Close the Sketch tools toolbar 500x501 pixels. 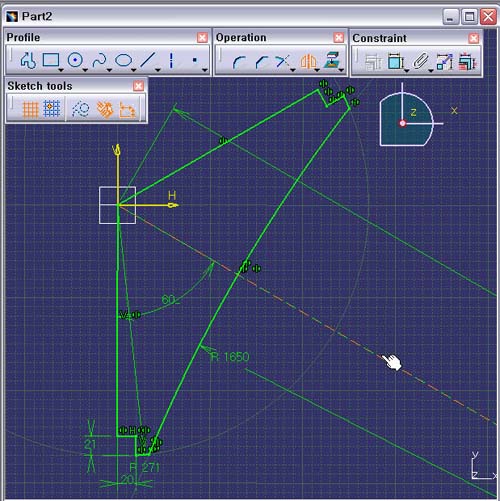pyautogui.click(x=138, y=86)
